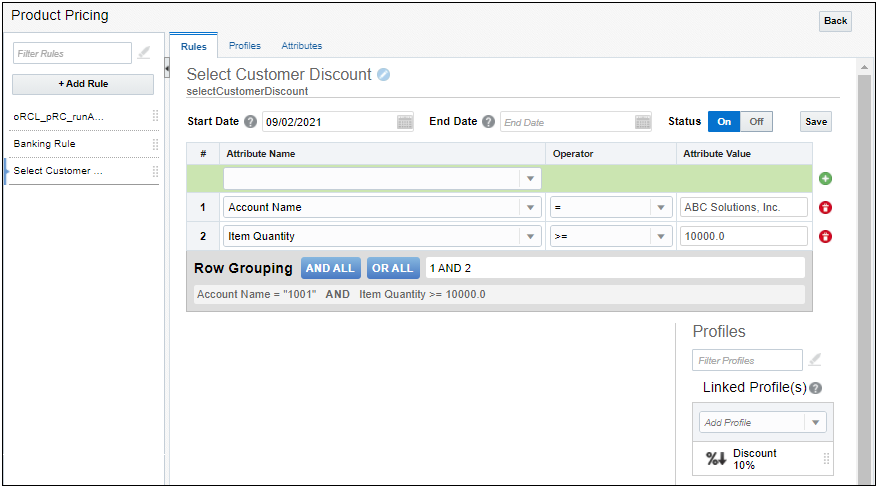The image size is (878, 488).
Task: Click the green add row plus icon
Action: click(x=825, y=179)
